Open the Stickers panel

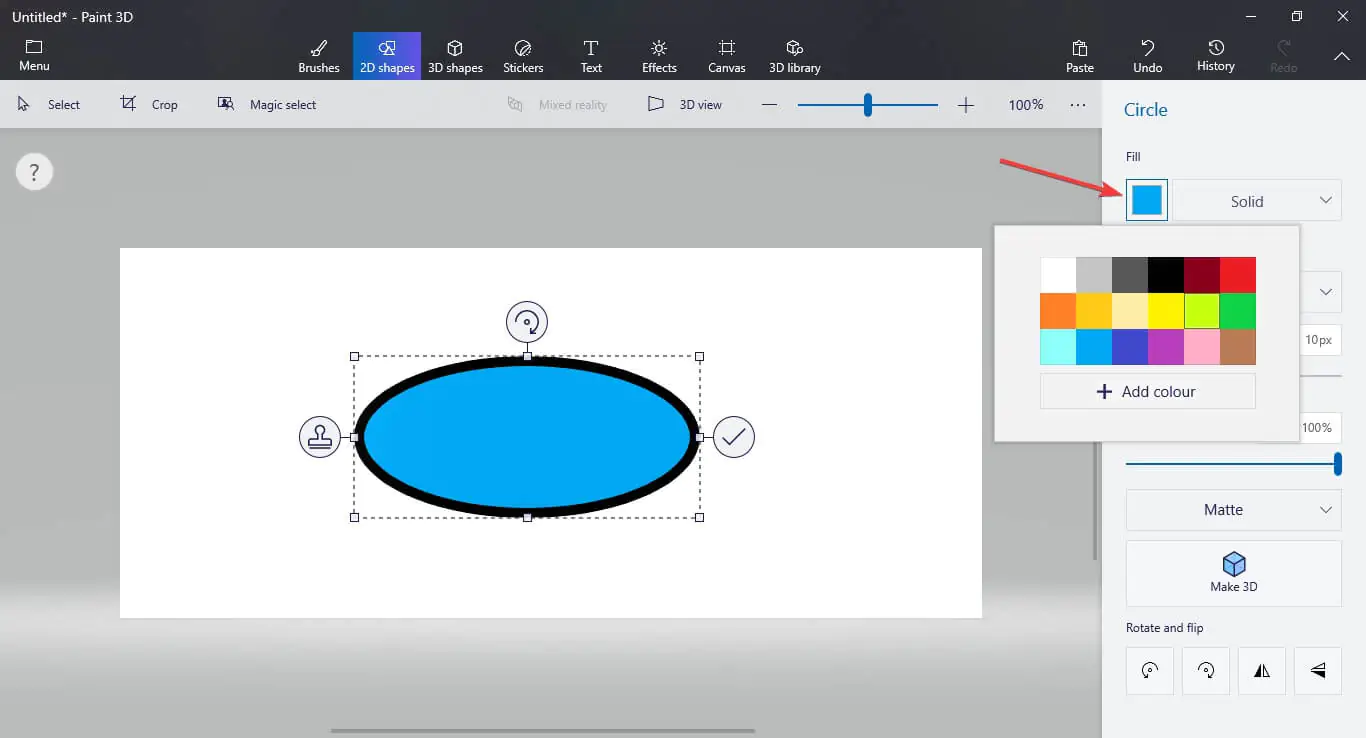(x=523, y=56)
